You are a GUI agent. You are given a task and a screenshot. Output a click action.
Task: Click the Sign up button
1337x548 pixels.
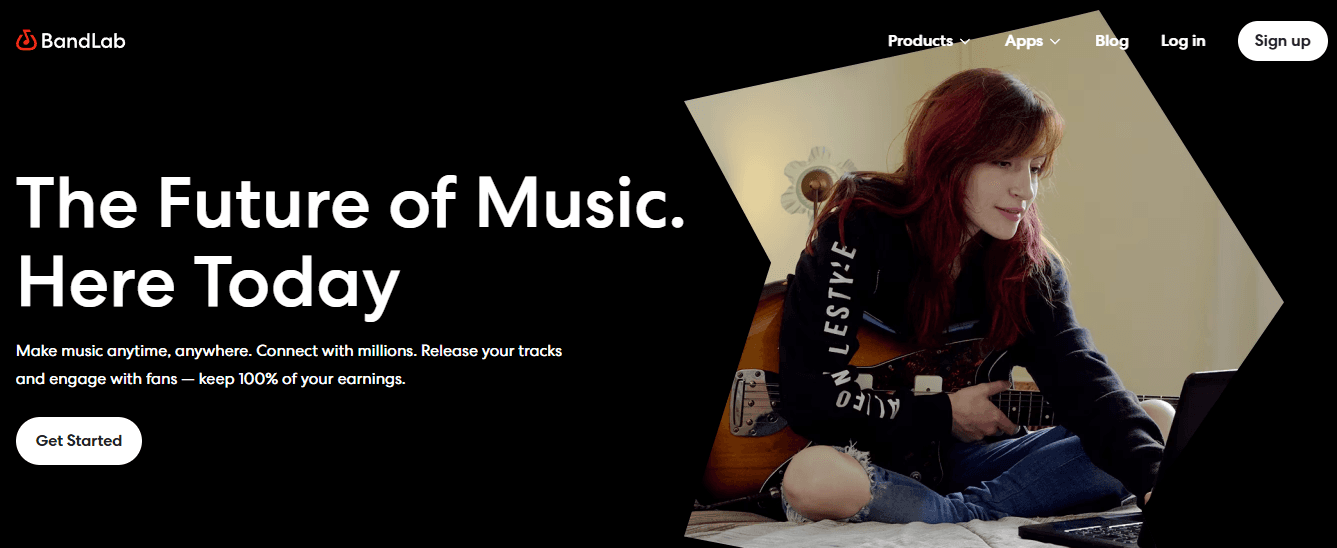point(1282,41)
